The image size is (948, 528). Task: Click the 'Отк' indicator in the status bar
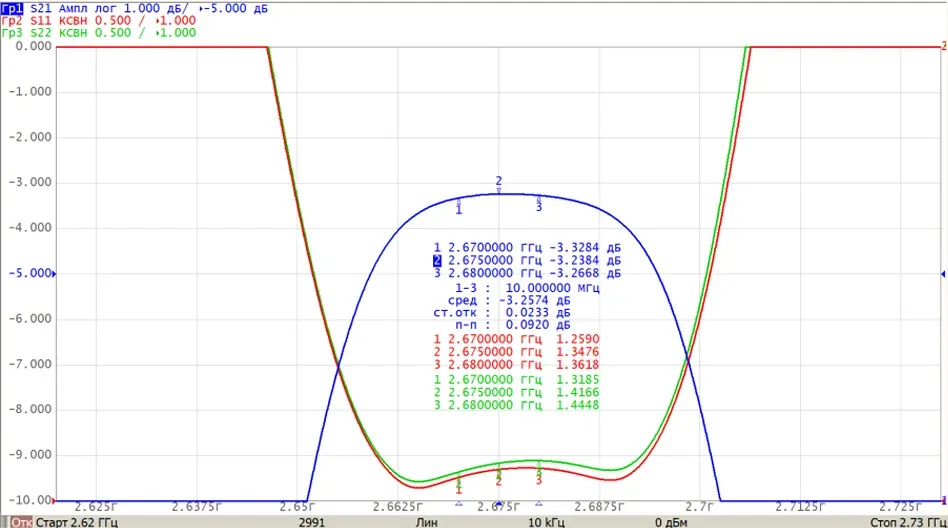pos(21,523)
